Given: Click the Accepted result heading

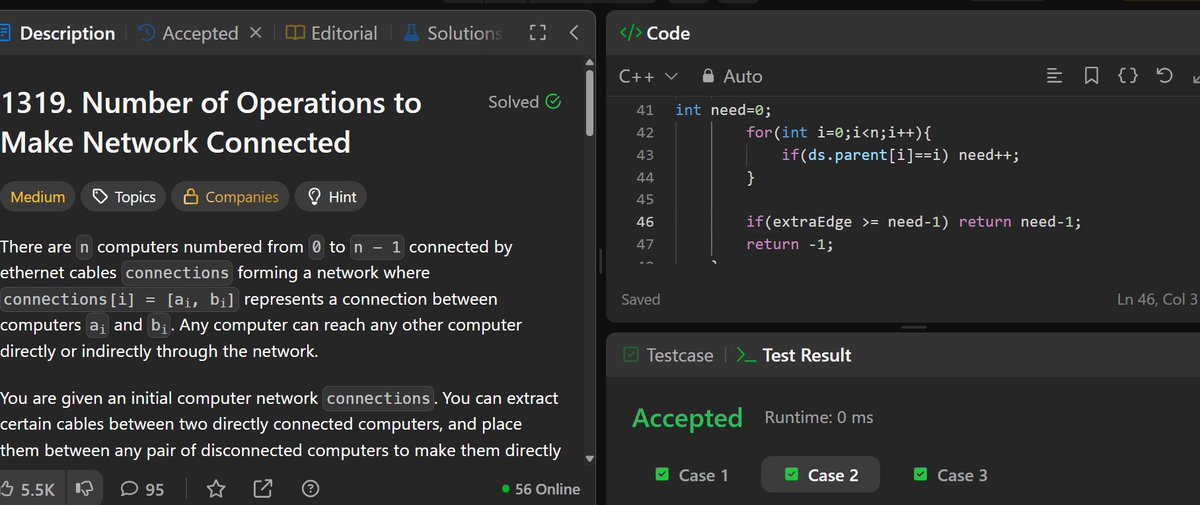Looking at the screenshot, I should click(x=687, y=417).
